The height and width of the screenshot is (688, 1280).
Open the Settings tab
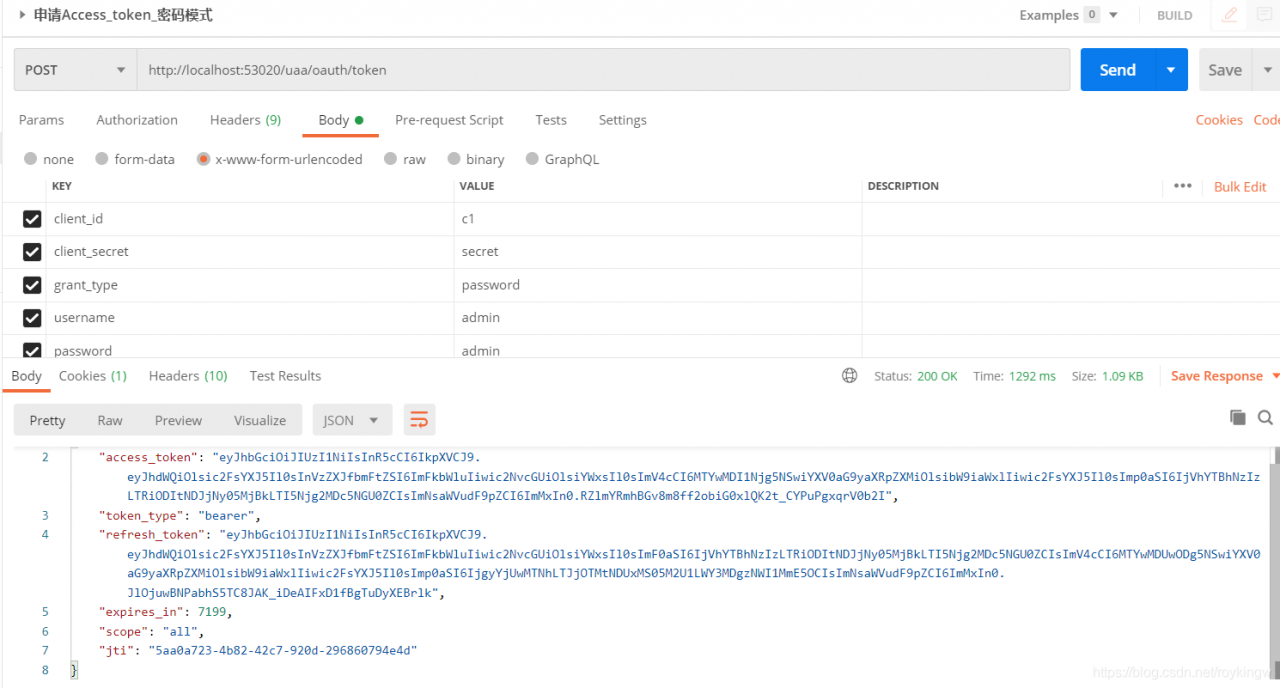coord(622,120)
